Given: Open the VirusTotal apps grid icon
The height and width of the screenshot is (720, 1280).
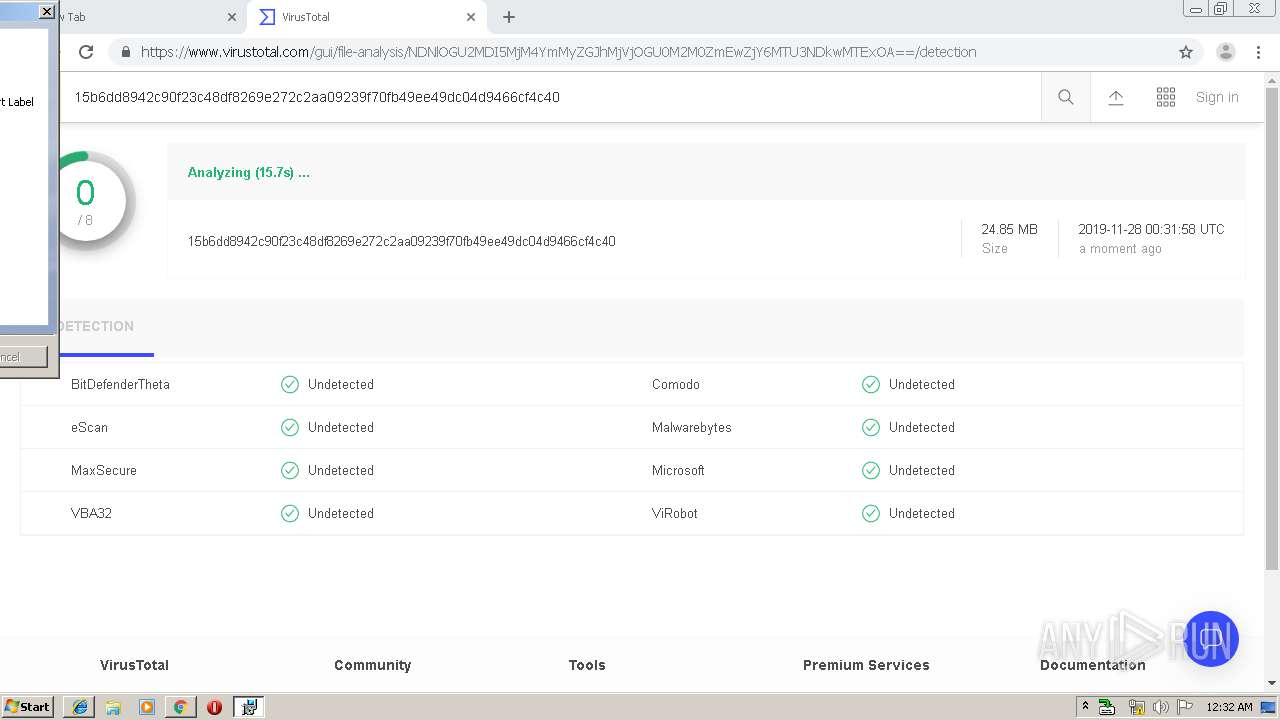Looking at the screenshot, I should [1166, 97].
